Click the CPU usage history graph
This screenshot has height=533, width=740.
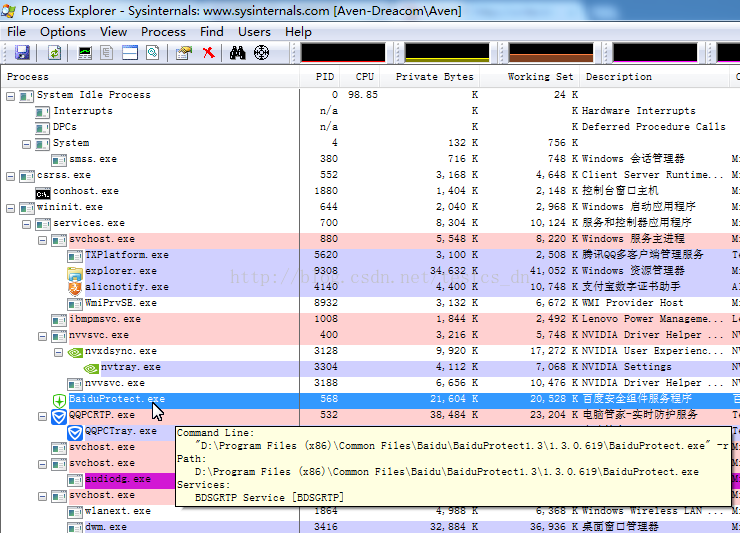coord(343,53)
